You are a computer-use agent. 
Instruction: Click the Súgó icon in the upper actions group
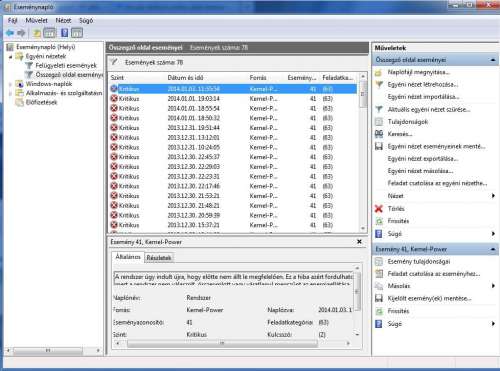click(x=379, y=234)
